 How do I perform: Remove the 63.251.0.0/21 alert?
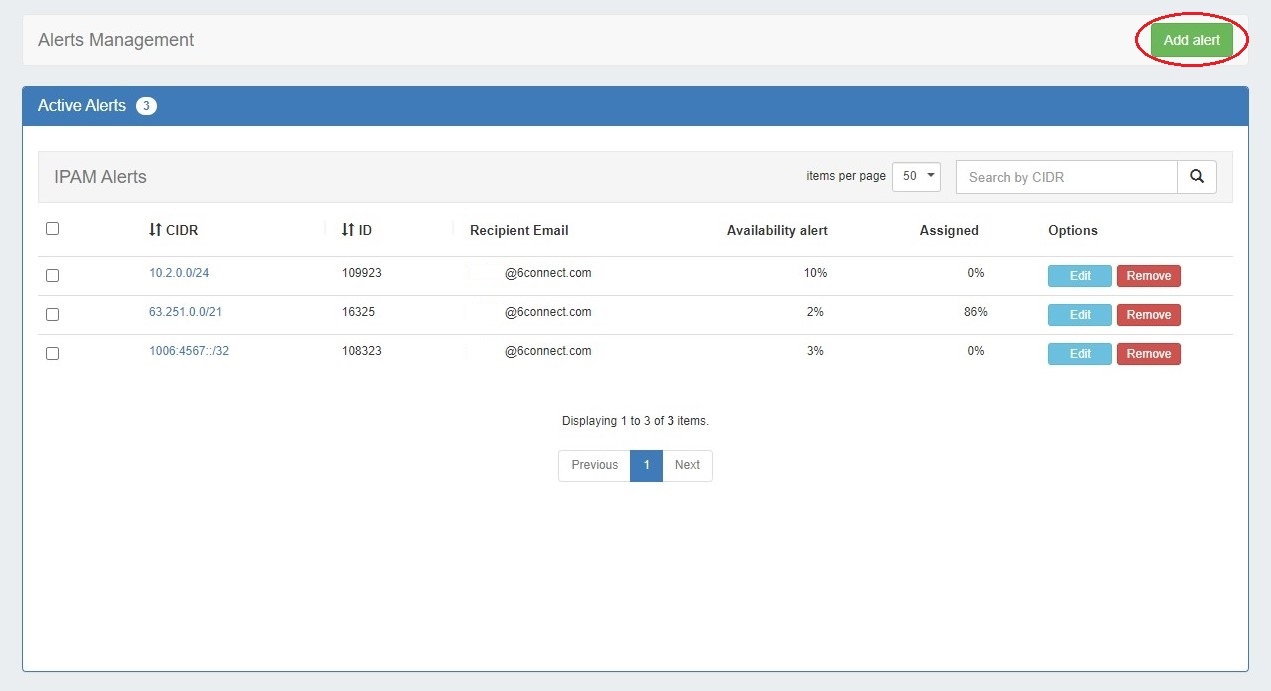click(x=1148, y=315)
